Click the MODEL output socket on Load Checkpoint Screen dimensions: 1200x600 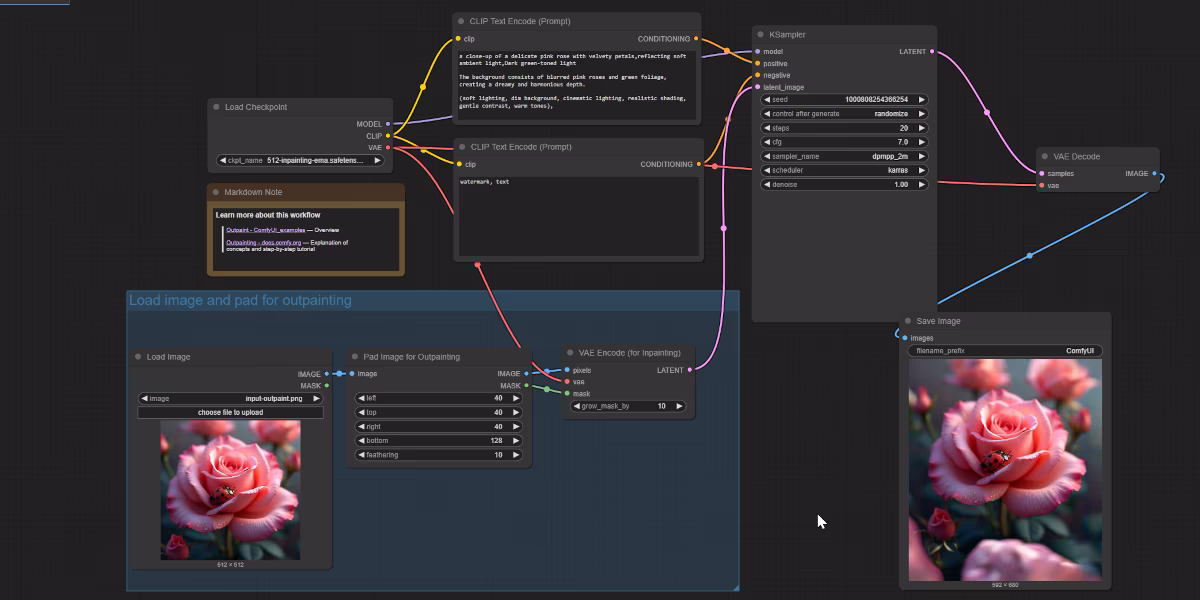tap(388, 124)
